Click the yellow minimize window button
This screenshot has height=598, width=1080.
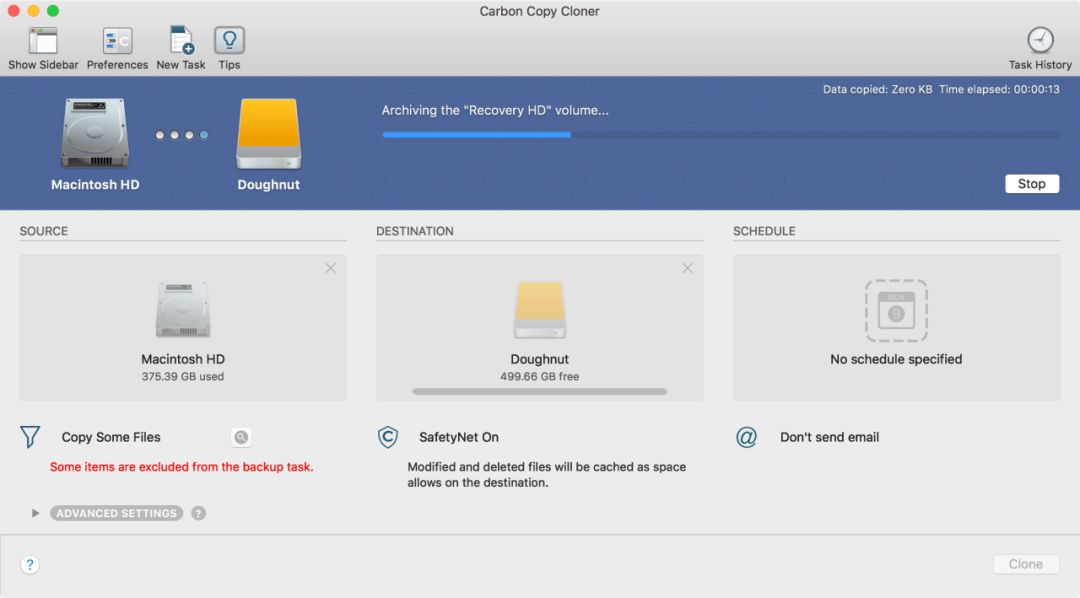coord(33,11)
